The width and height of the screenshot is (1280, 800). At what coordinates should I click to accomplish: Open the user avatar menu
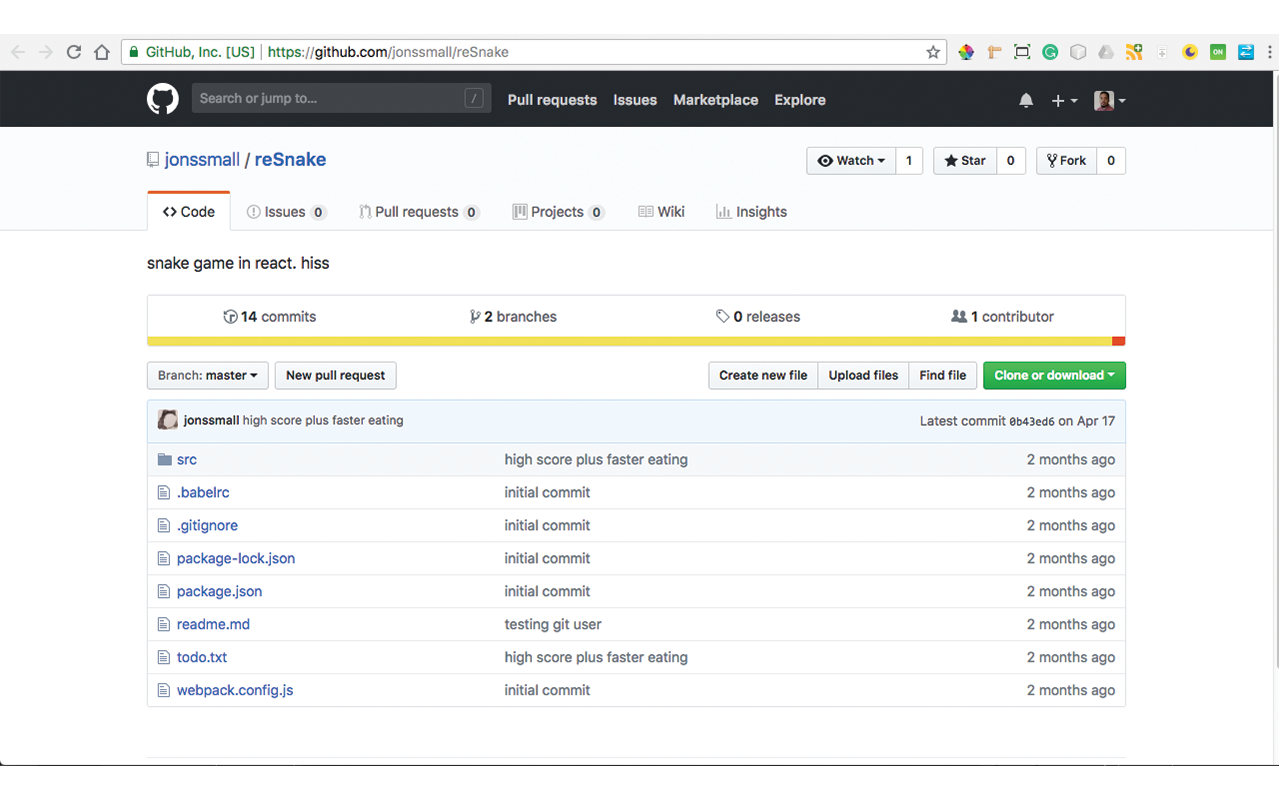tap(1110, 100)
